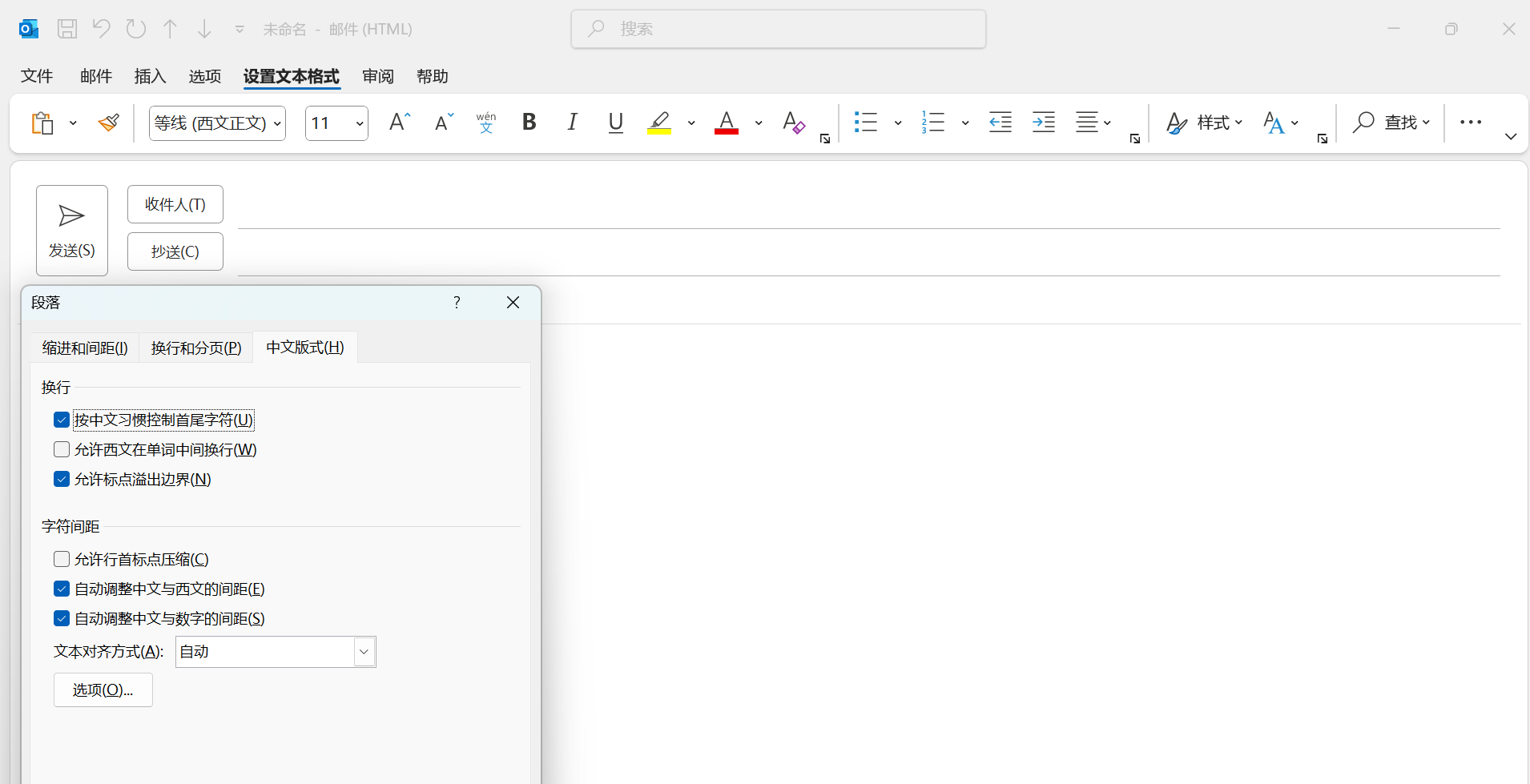Open the font size dropdown
Viewport: 1530px width, 784px height.
(359, 123)
